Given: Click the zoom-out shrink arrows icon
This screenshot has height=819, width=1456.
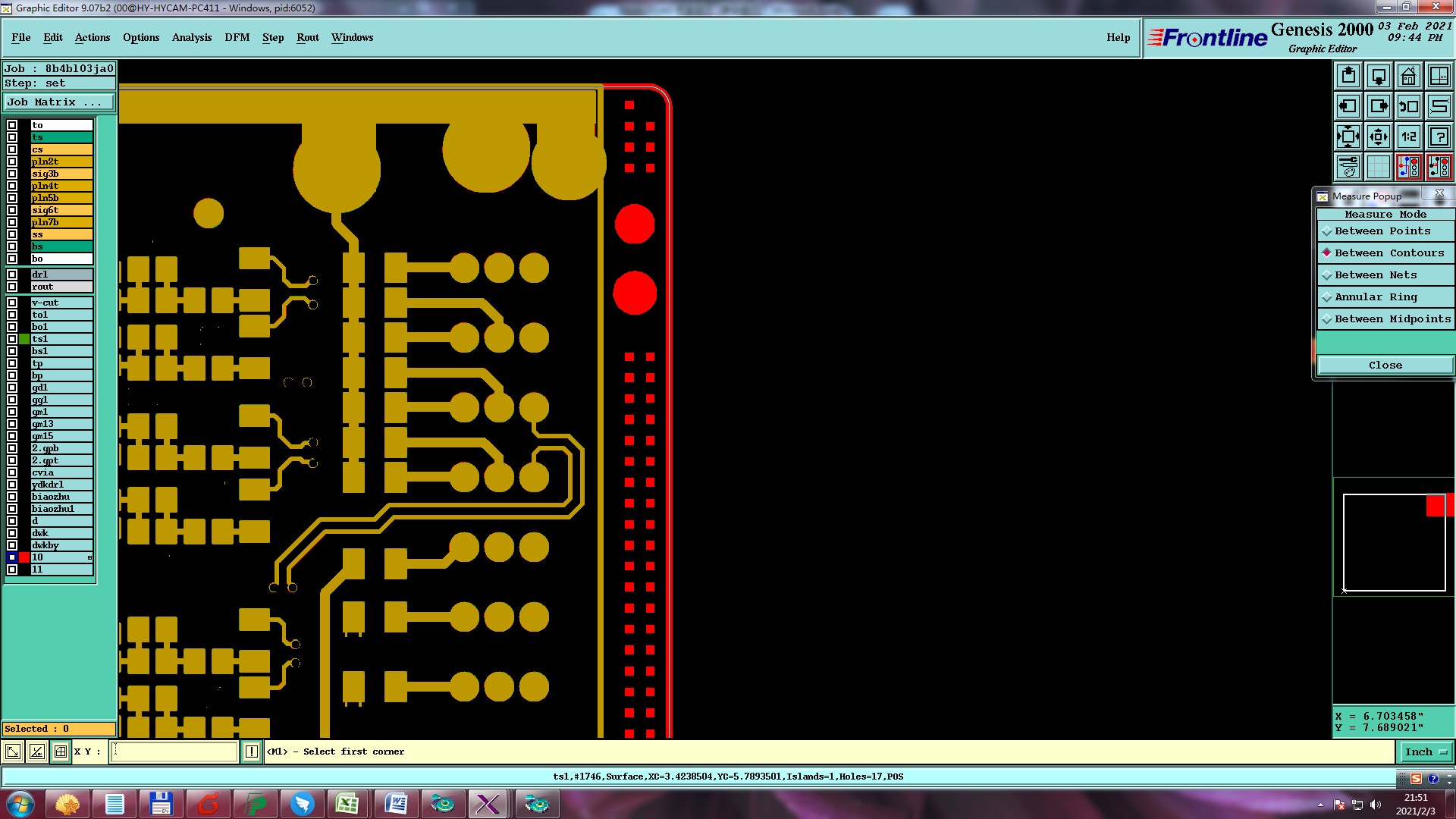Looking at the screenshot, I should [x=1378, y=136].
